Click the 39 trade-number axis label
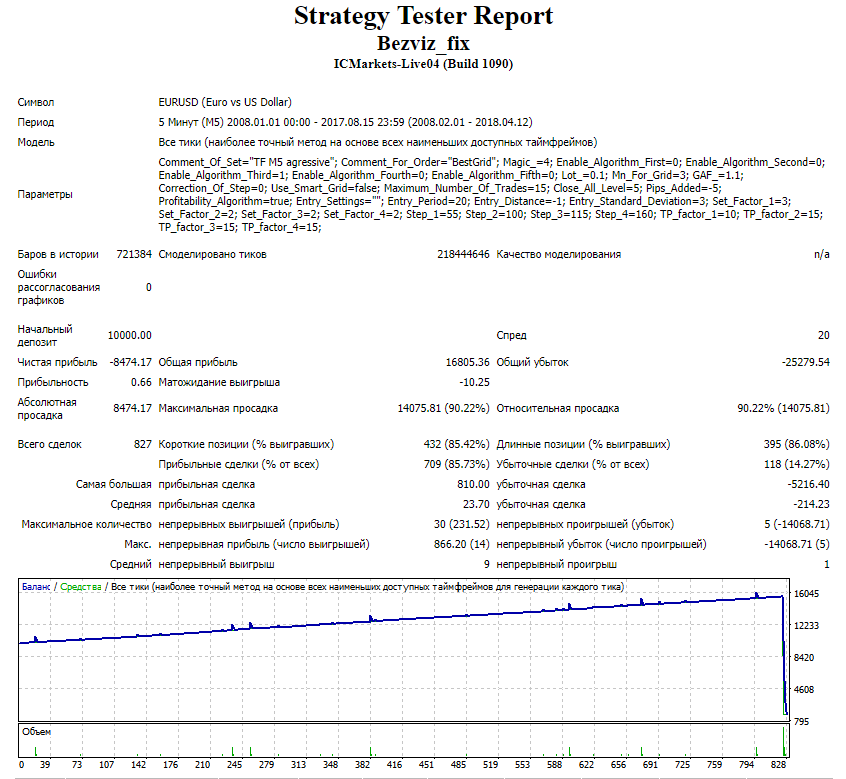846x779 pixels. point(45,764)
